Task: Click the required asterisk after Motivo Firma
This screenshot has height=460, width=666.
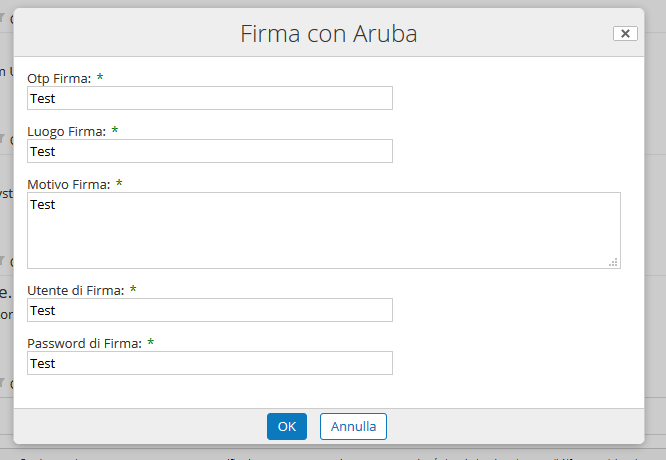Action: click(x=119, y=183)
